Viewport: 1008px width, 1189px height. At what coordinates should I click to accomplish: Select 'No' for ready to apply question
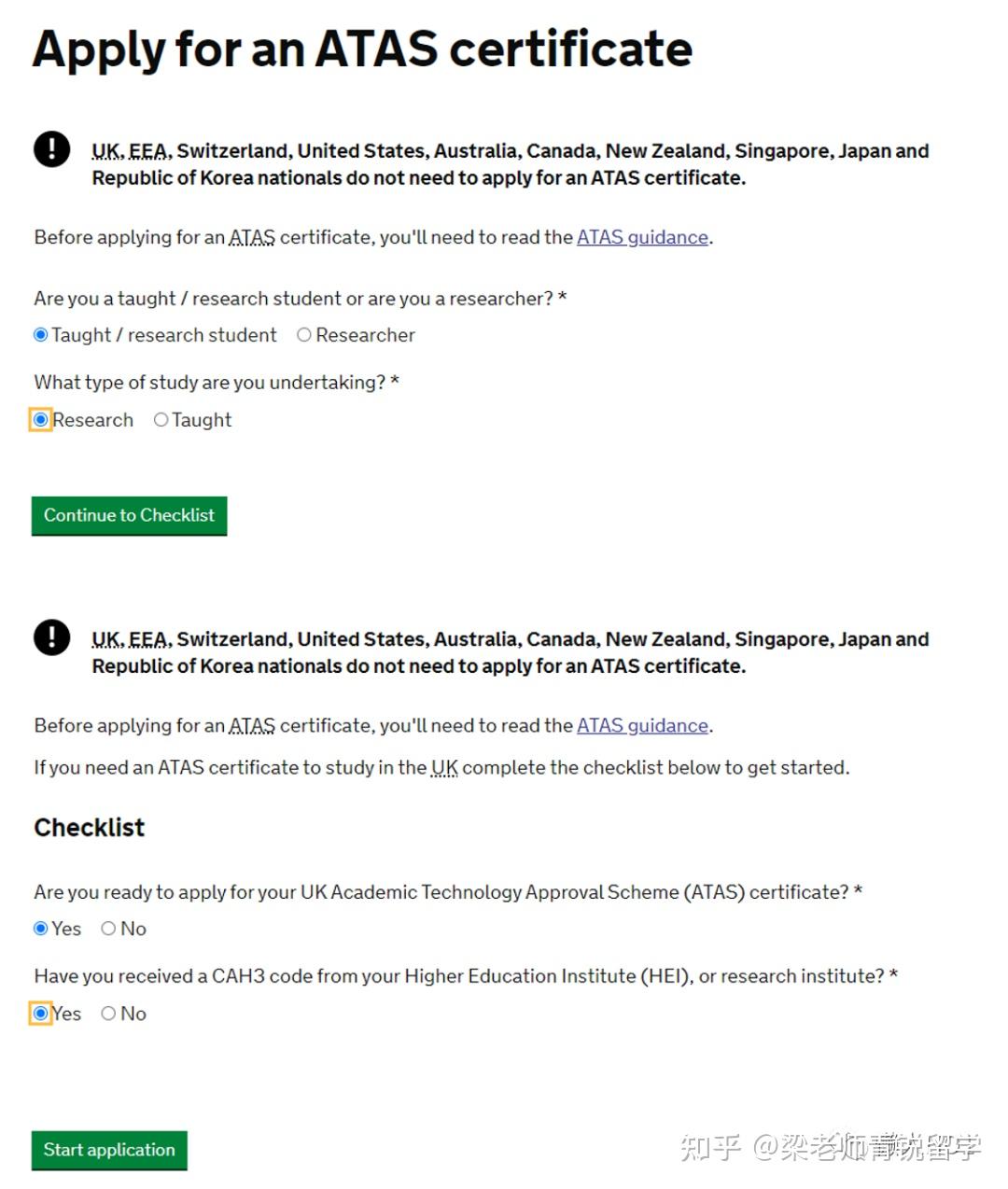click(108, 929)
